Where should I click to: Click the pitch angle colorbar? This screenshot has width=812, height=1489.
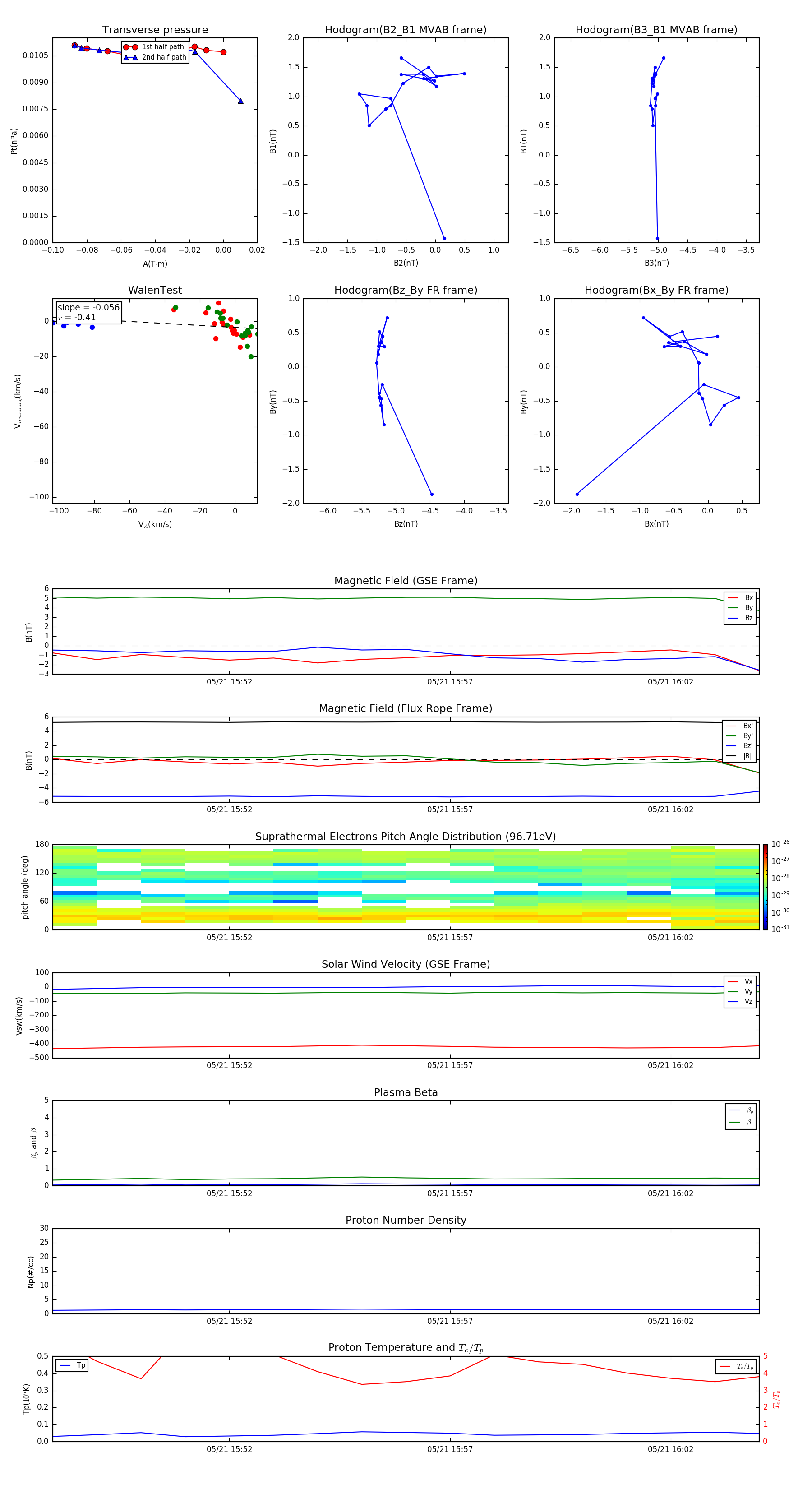(x=765, y=887)
